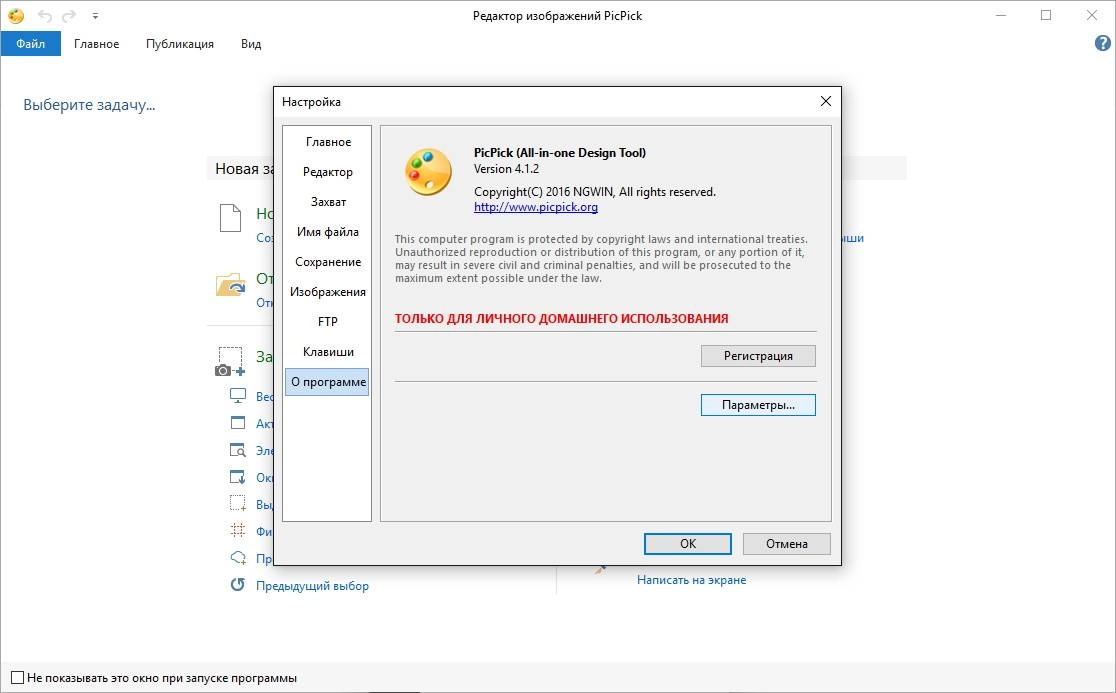Viewport: 1116px width, 693px height.
Task: Select Захват settings category
Action: pos(327,201)
